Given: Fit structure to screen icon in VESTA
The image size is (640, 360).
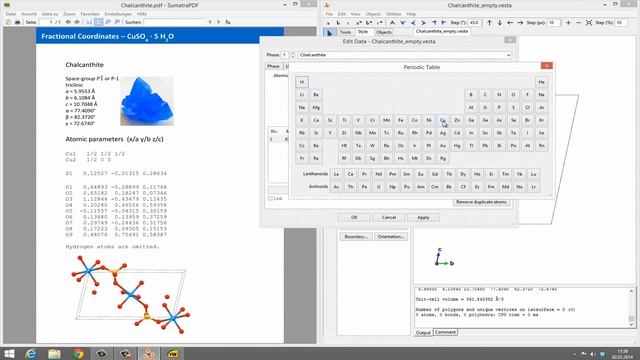Looking at the screenshot, I should [589, 23].
